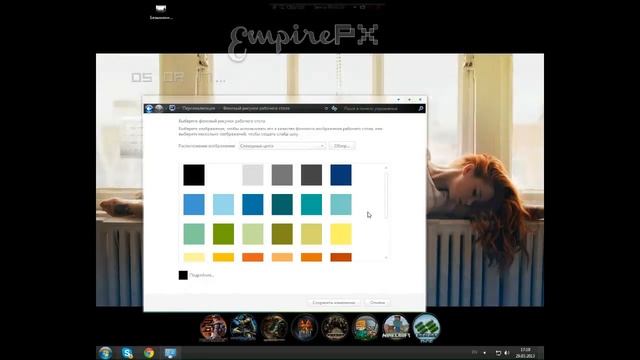
Task: Pick the dark teal swatch
Action: 282,204
